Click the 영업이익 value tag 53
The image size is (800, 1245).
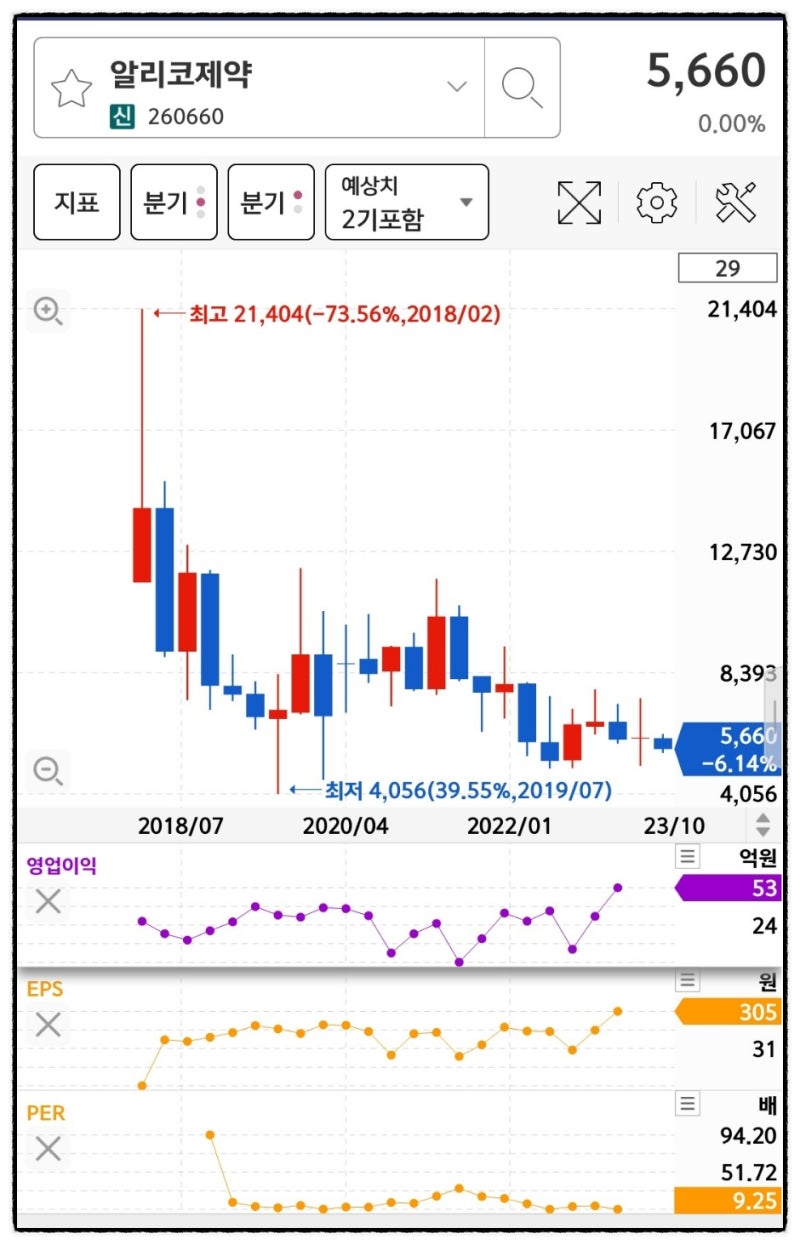728,888
